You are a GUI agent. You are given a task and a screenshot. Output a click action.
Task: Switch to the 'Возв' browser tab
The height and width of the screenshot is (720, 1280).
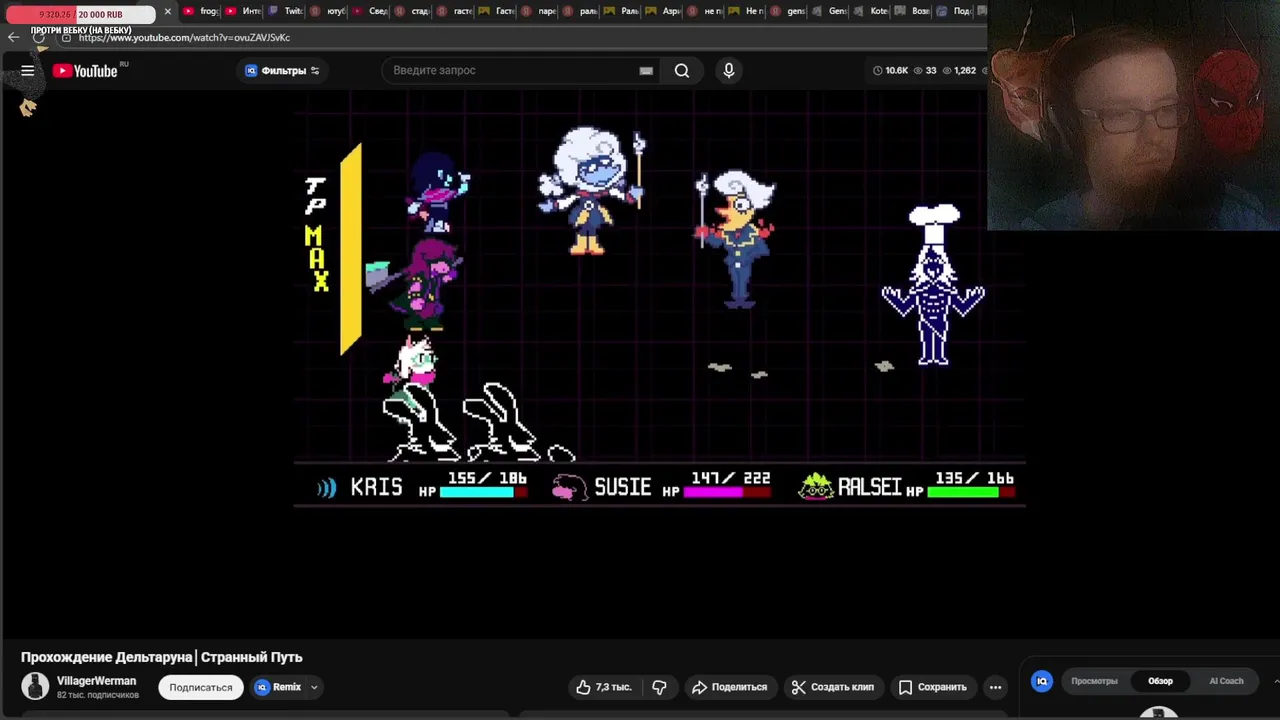tap(912, 11)
